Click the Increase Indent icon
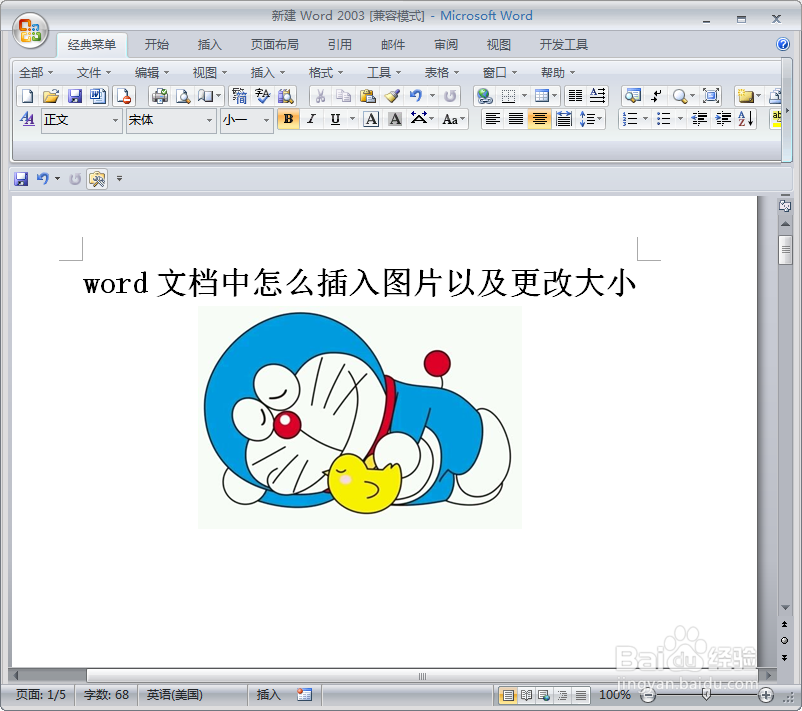This screenshot has width=802, height=711. 723,120
